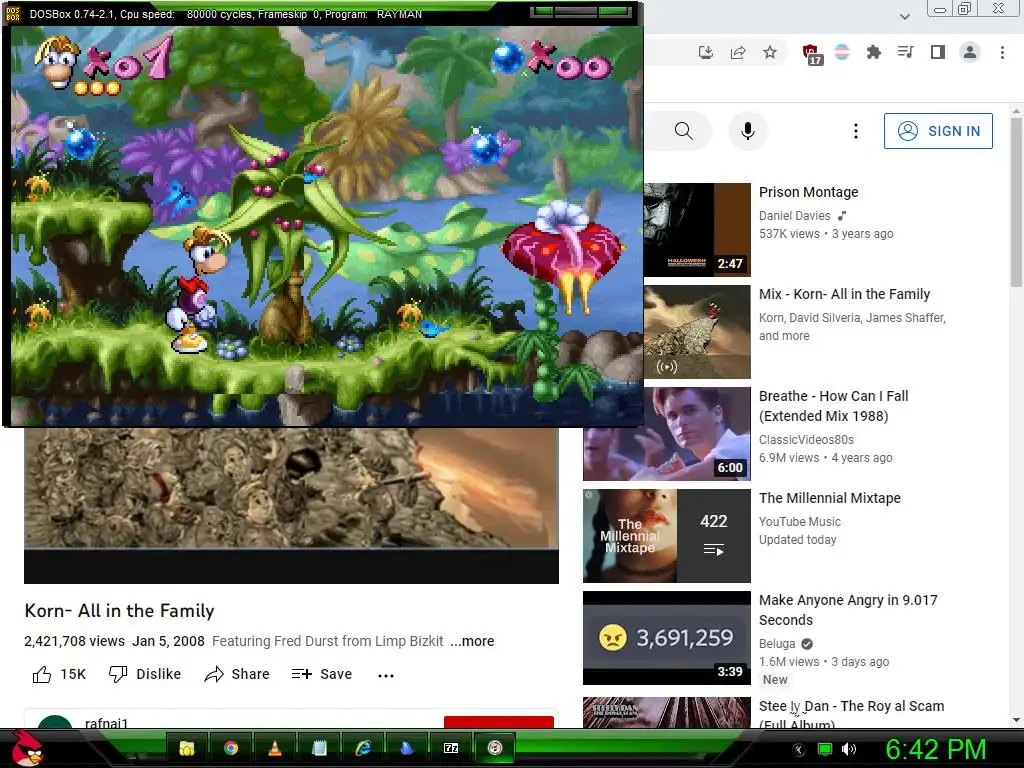The image size is (1024, 768).
Task: Click the install app icon in Chrome
Action: coord(705,52)
